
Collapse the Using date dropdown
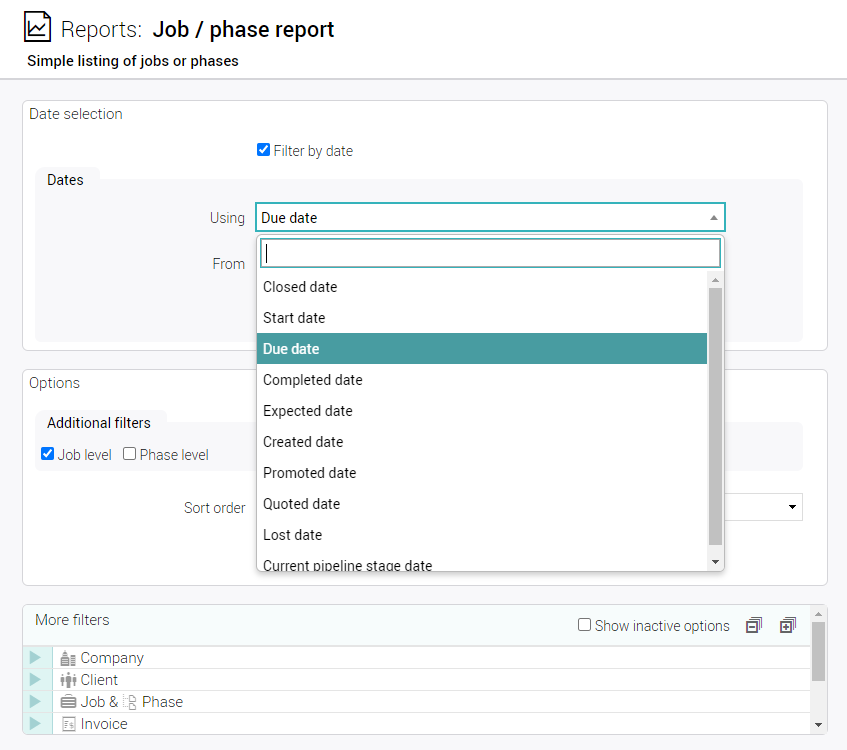[713, 218]
